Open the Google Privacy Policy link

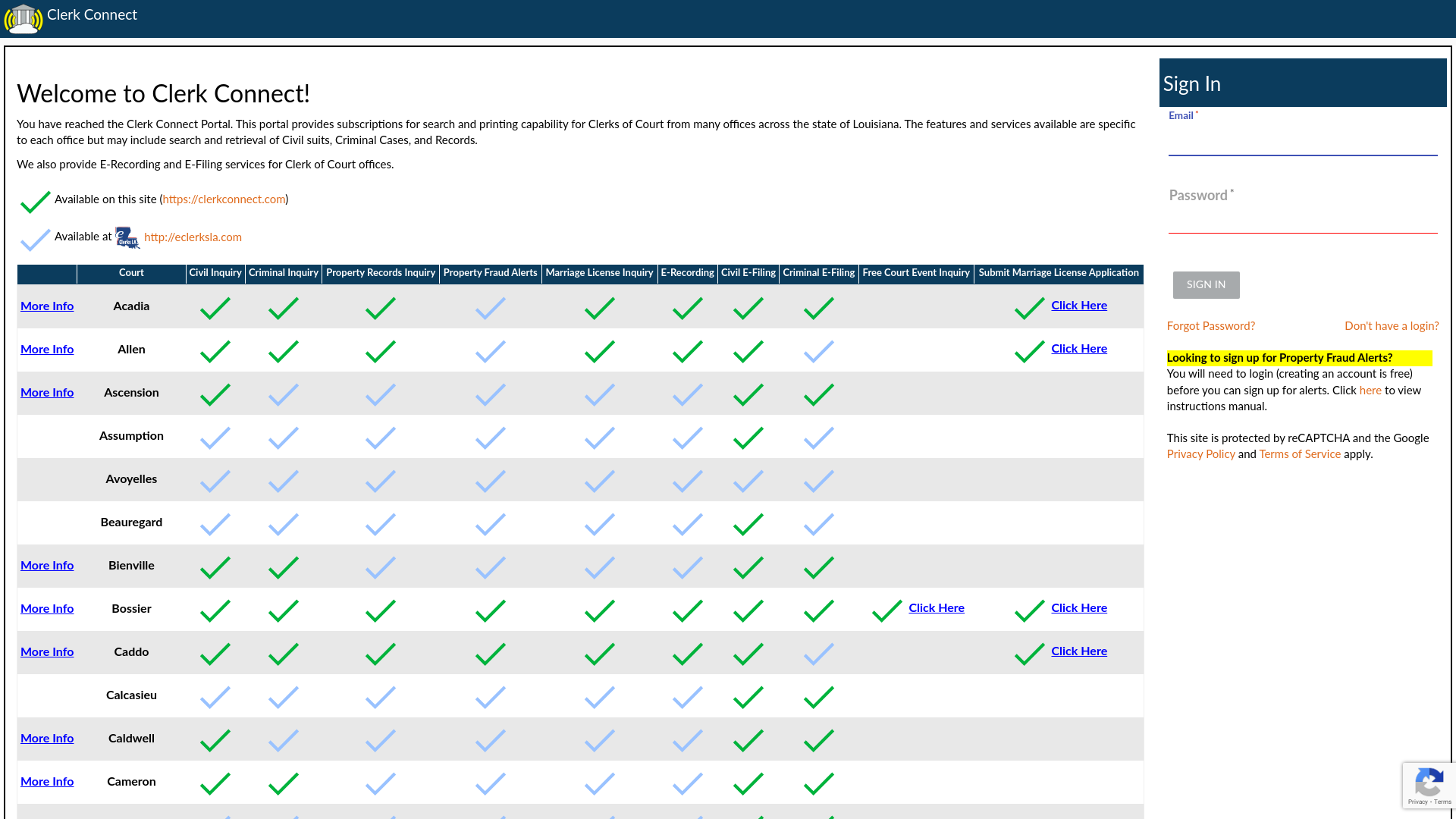point(1201,454)
